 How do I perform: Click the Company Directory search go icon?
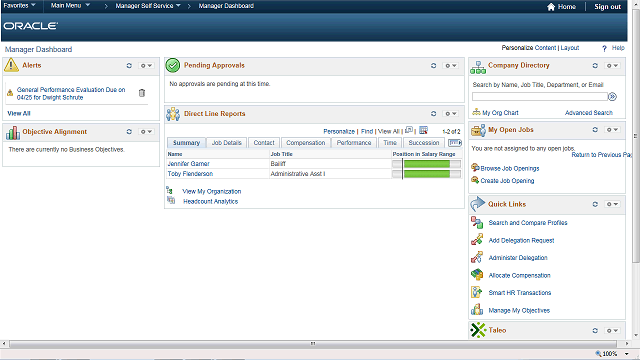(612, 97)
